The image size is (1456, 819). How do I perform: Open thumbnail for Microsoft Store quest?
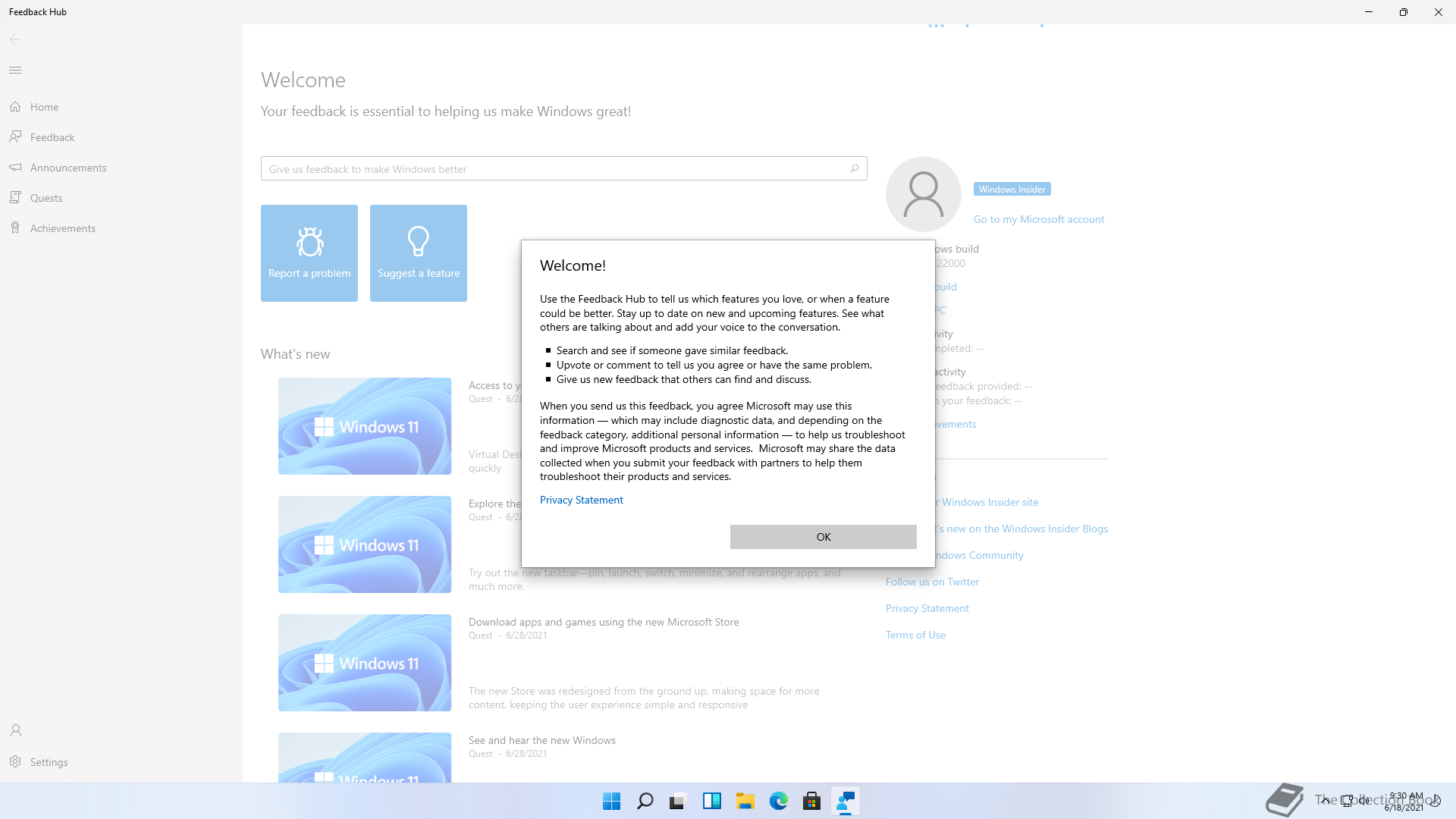(x=365, y=663)
